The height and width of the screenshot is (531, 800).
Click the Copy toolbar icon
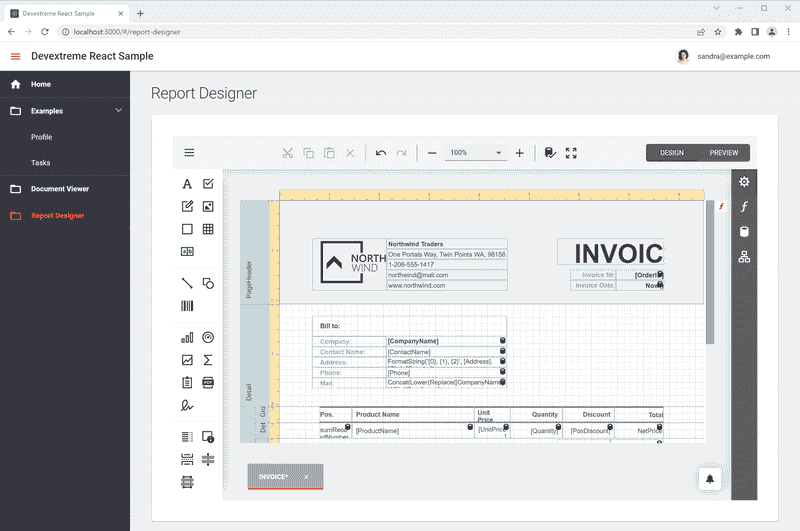(309, 153)
